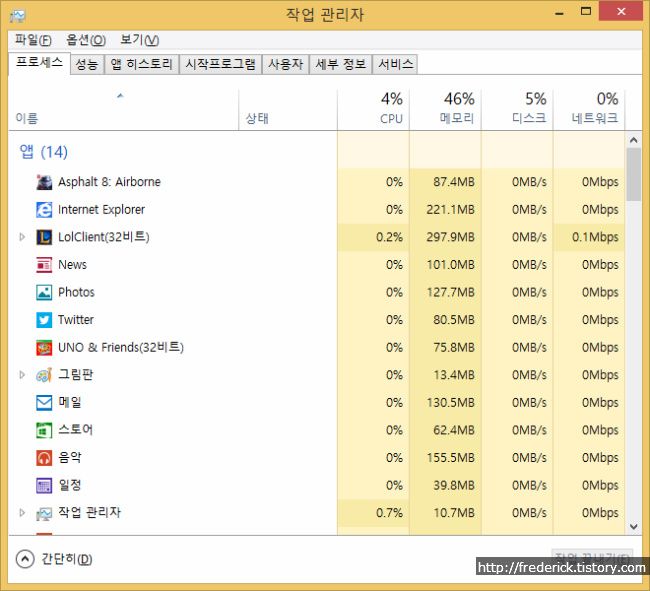Click the scrollbar up arrow
This screenshot has width=650, height=591.
(x=633, y=140)
